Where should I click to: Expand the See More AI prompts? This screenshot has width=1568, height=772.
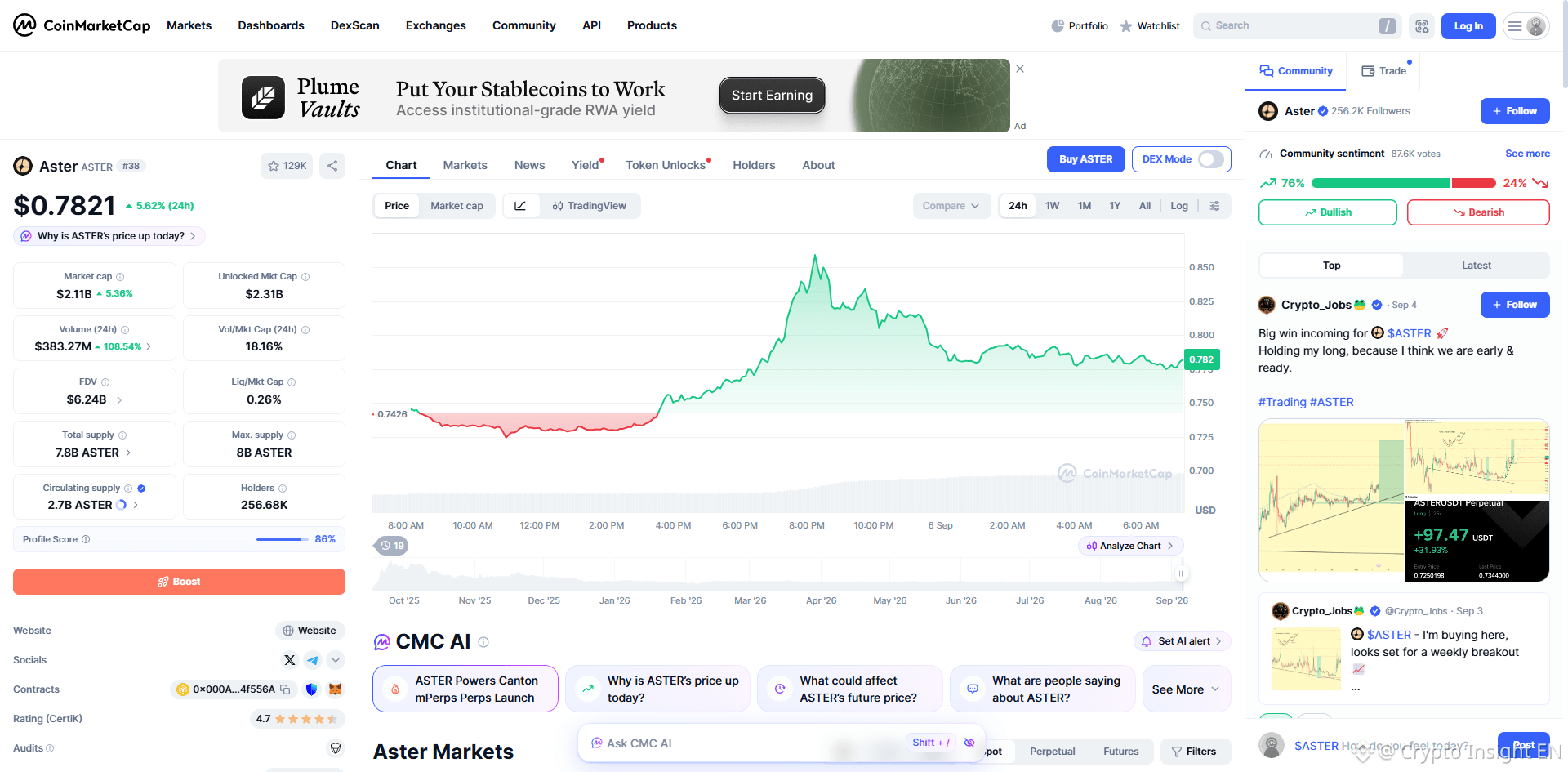(x=1186, y=689)
